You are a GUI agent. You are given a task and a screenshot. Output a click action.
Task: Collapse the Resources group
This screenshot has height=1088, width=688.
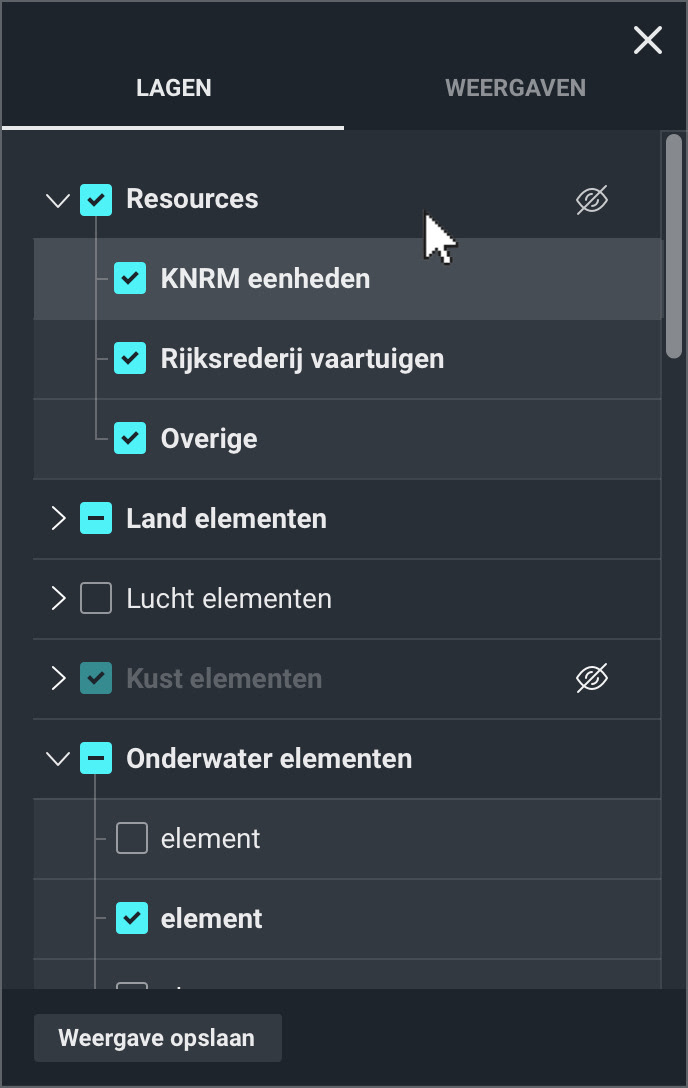[x=57, y=200]
